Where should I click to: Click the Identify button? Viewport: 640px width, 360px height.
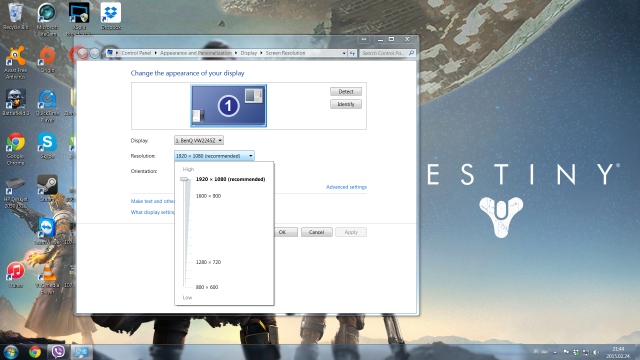tap(346, 104)
